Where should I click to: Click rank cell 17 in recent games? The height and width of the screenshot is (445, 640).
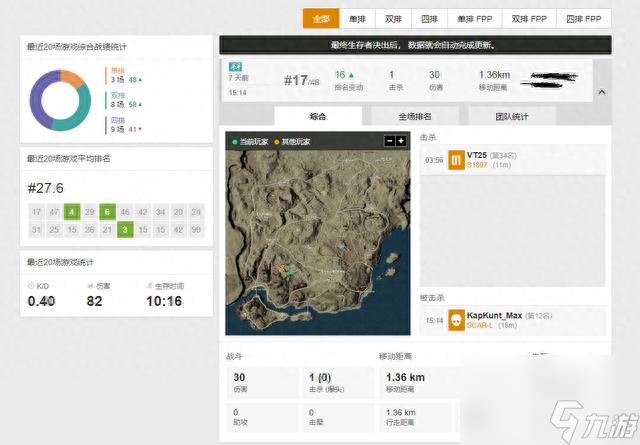coord(36,212)
